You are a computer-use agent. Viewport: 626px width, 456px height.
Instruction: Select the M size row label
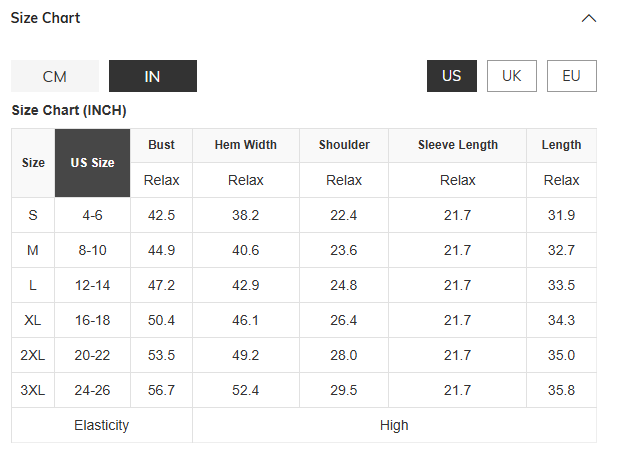[x=33, y=250]
